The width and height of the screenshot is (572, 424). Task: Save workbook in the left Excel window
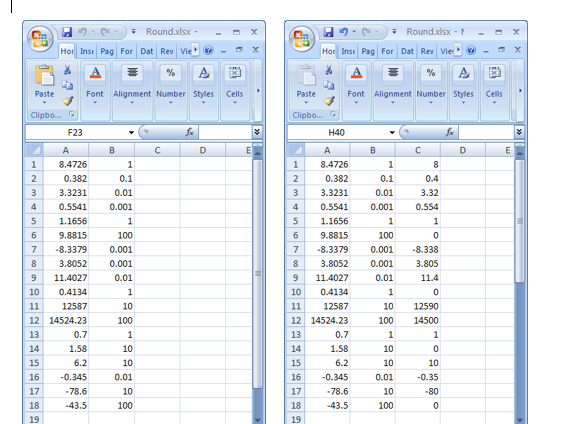click(x=67, y=32)
